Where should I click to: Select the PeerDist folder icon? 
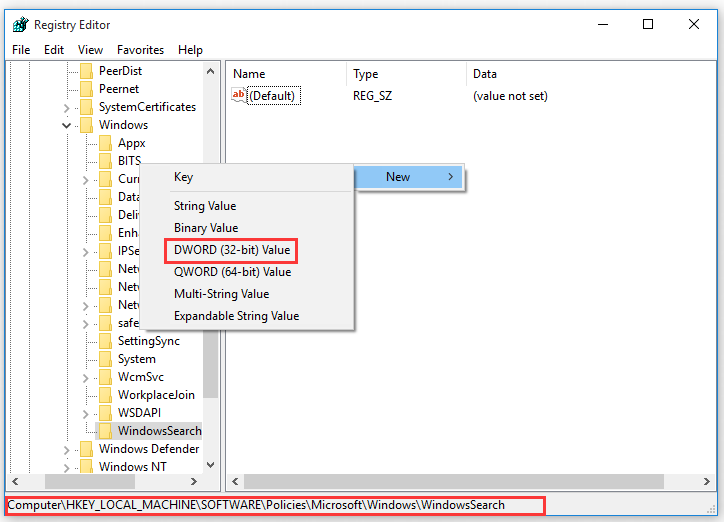point(86,71)
